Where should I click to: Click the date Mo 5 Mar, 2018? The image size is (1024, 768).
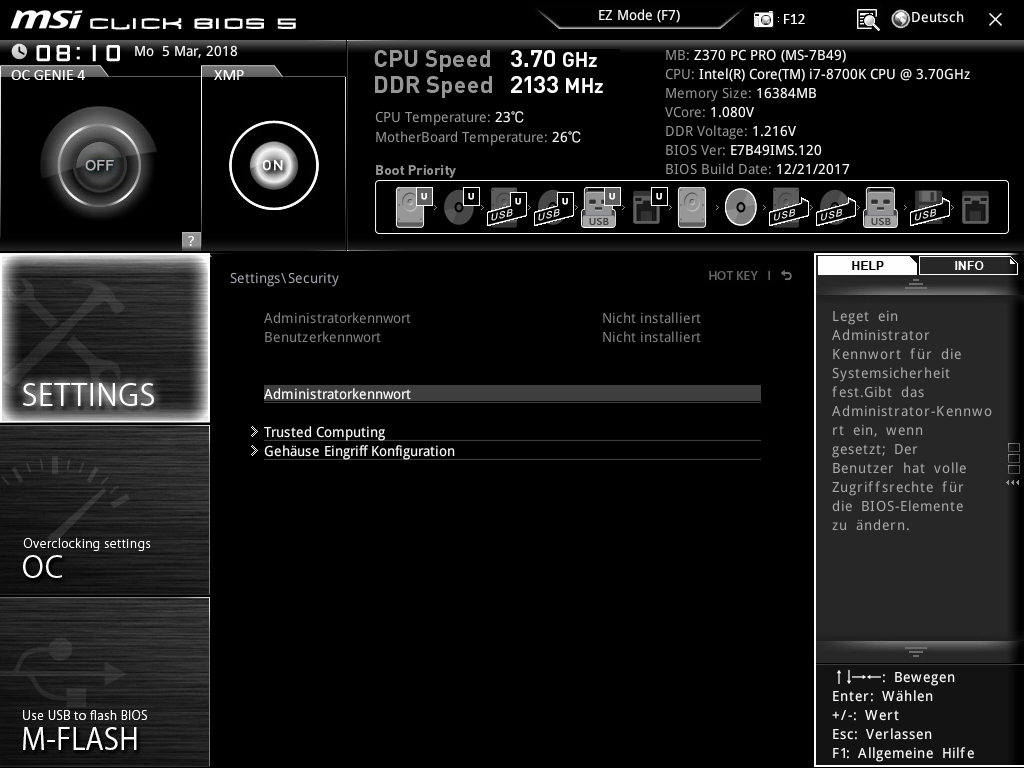click(185, 51)
